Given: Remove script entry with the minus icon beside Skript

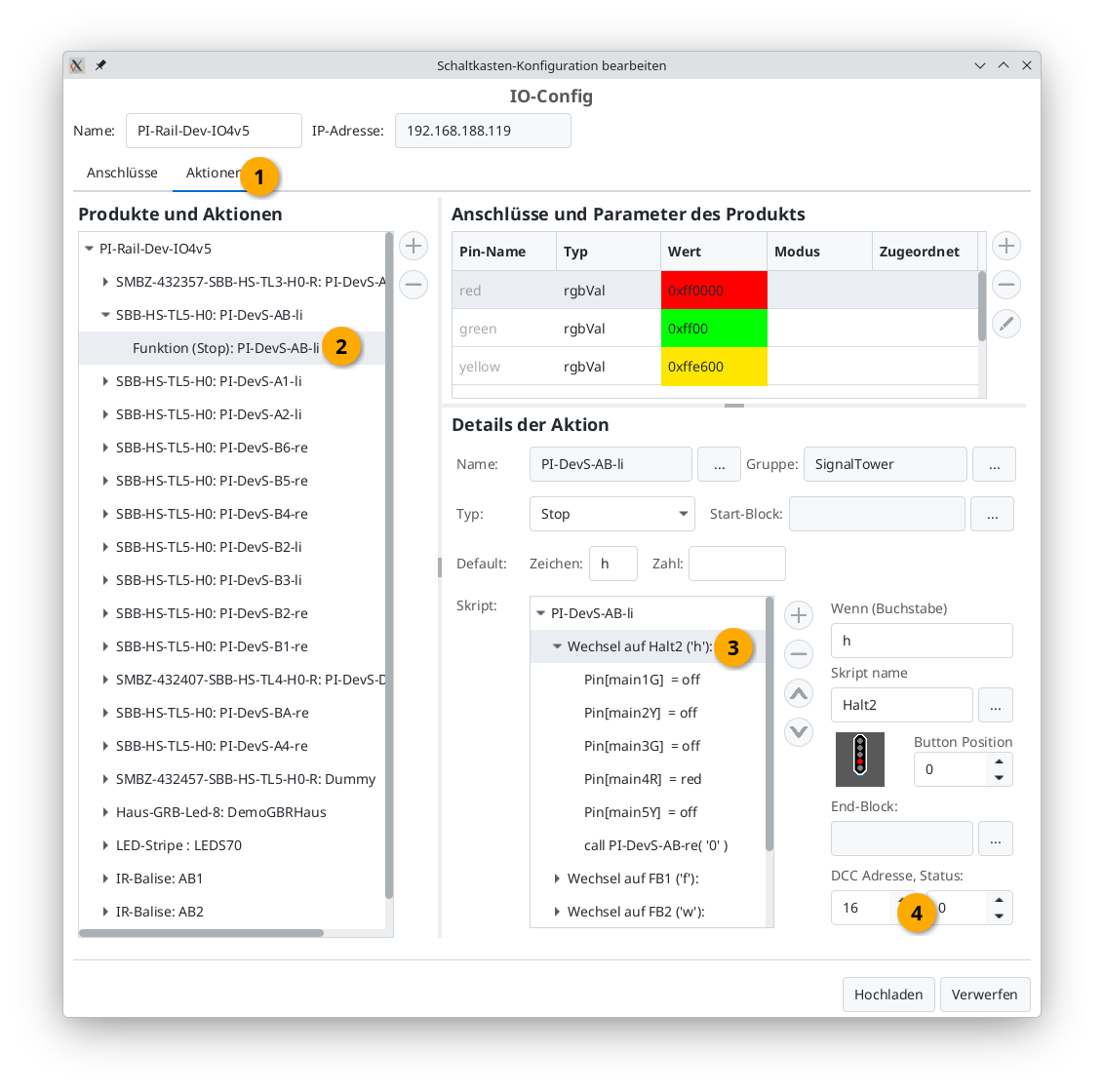Looking at the screenshot, I should tap(799, 654).
